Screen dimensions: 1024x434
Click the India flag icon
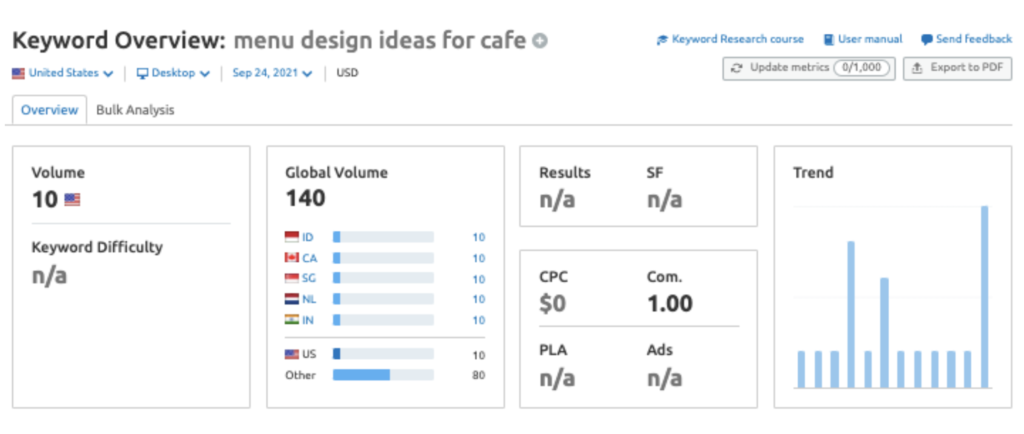292,320
